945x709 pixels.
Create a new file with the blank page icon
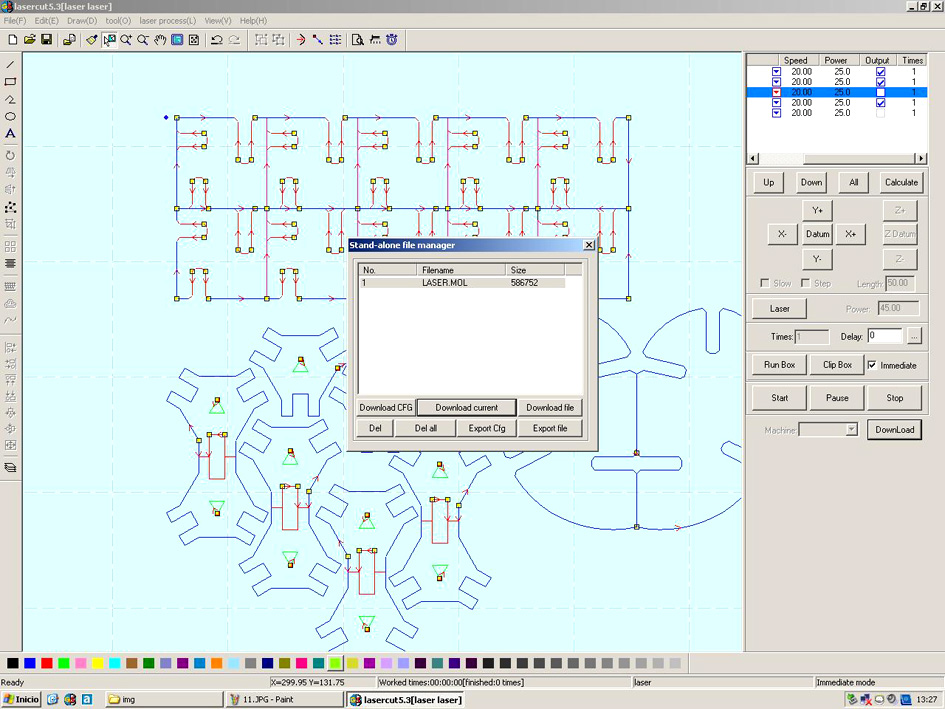(x=13, y=40)
